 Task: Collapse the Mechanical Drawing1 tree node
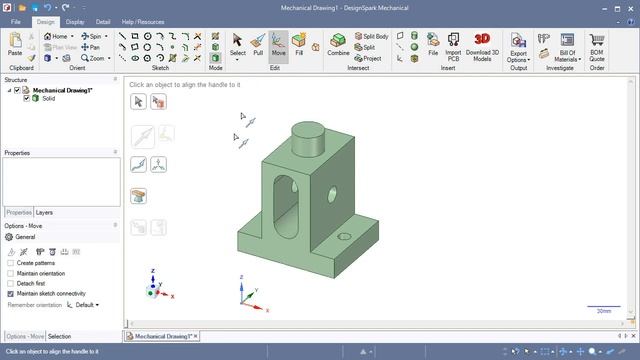9,91
